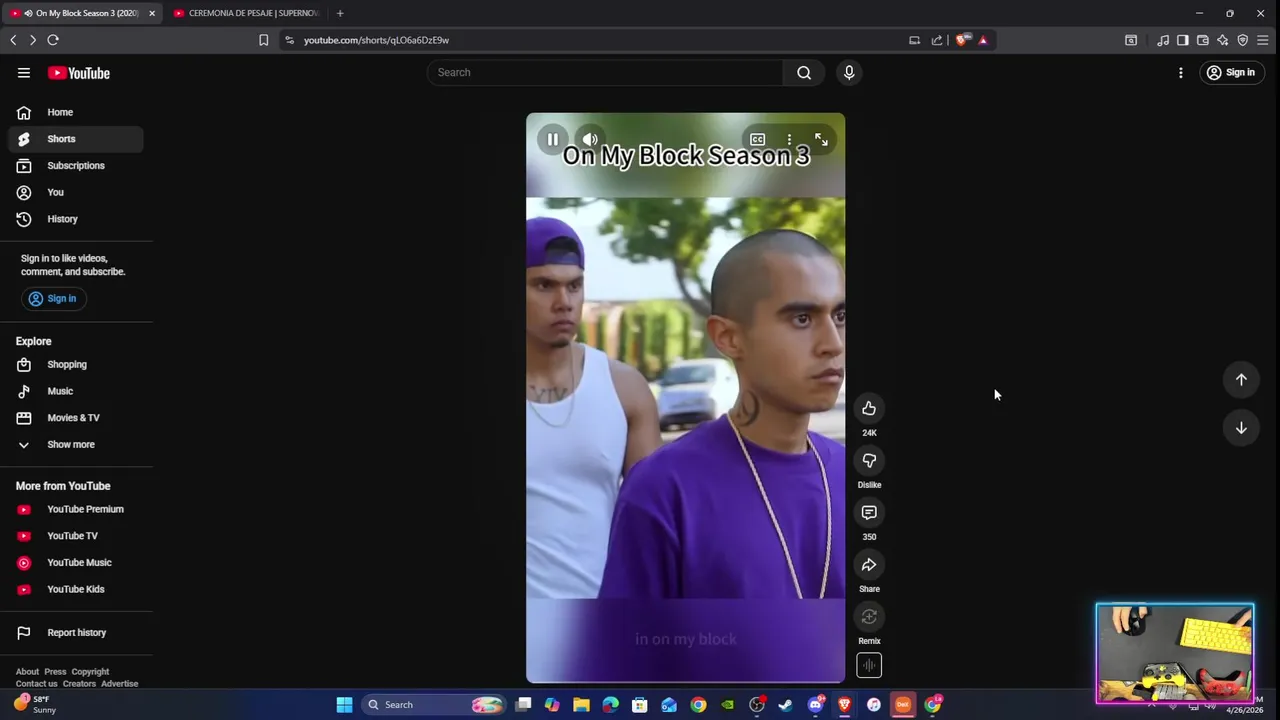
Task: Open the YouTube hamburger guide menu
Action: [24, 73]
